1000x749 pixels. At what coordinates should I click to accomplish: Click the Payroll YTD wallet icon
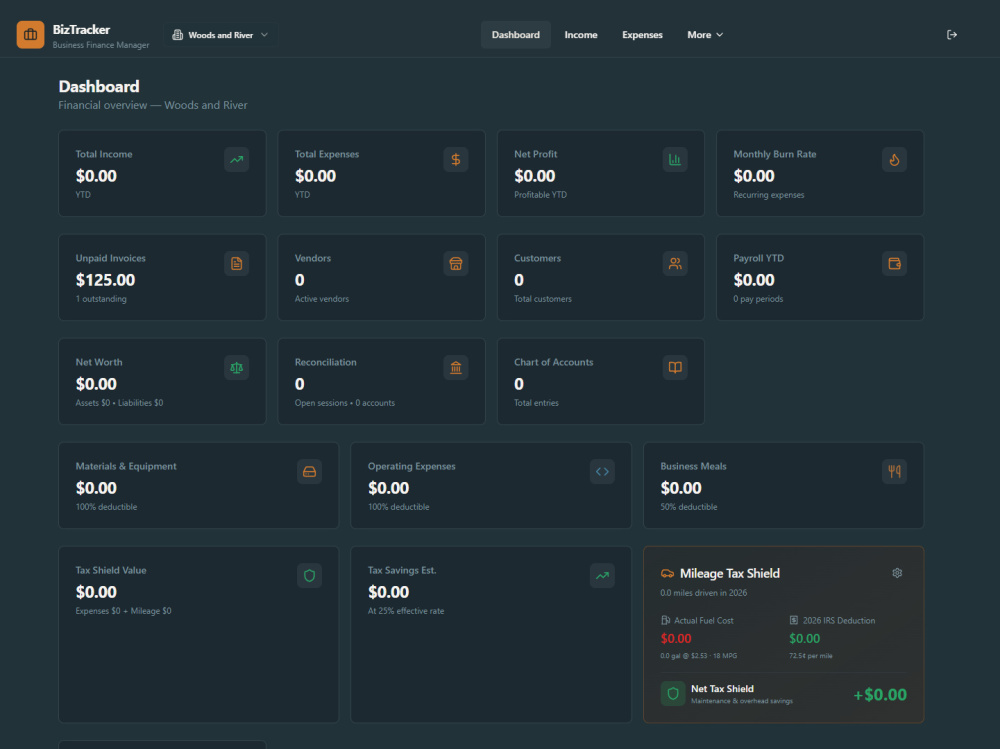[894, 263]
